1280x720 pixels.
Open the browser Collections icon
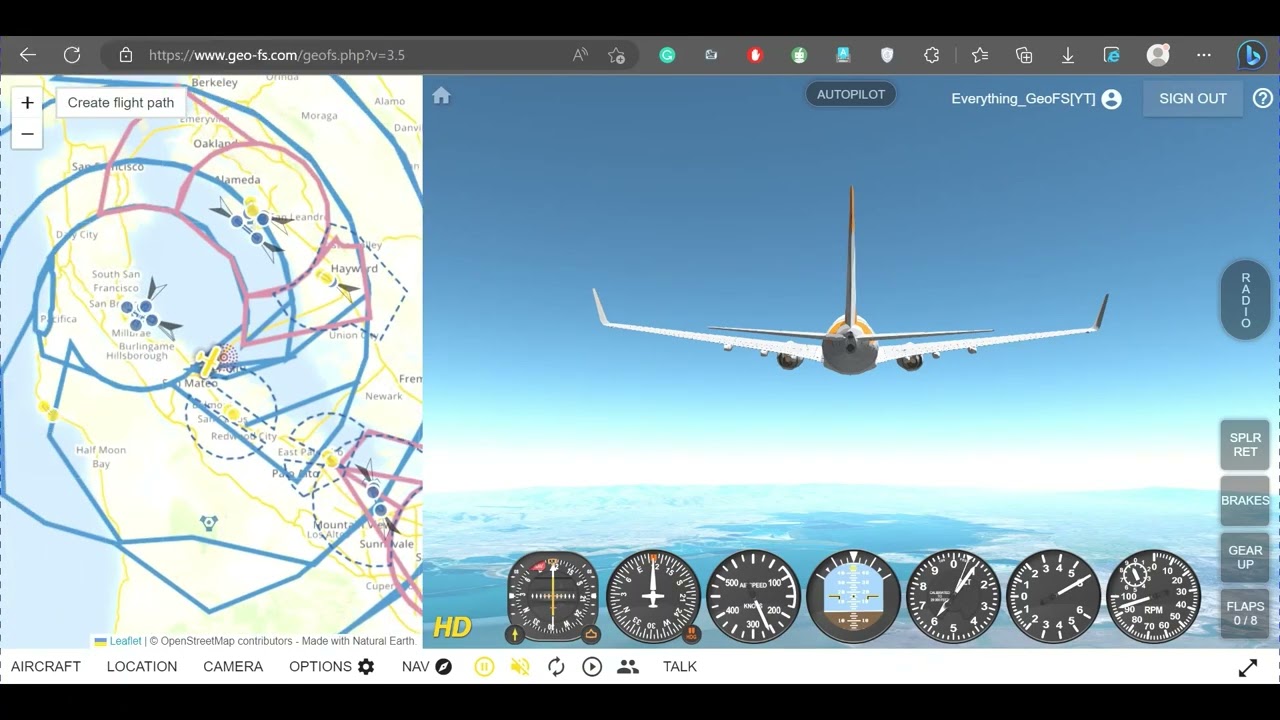click(1024, 55)
